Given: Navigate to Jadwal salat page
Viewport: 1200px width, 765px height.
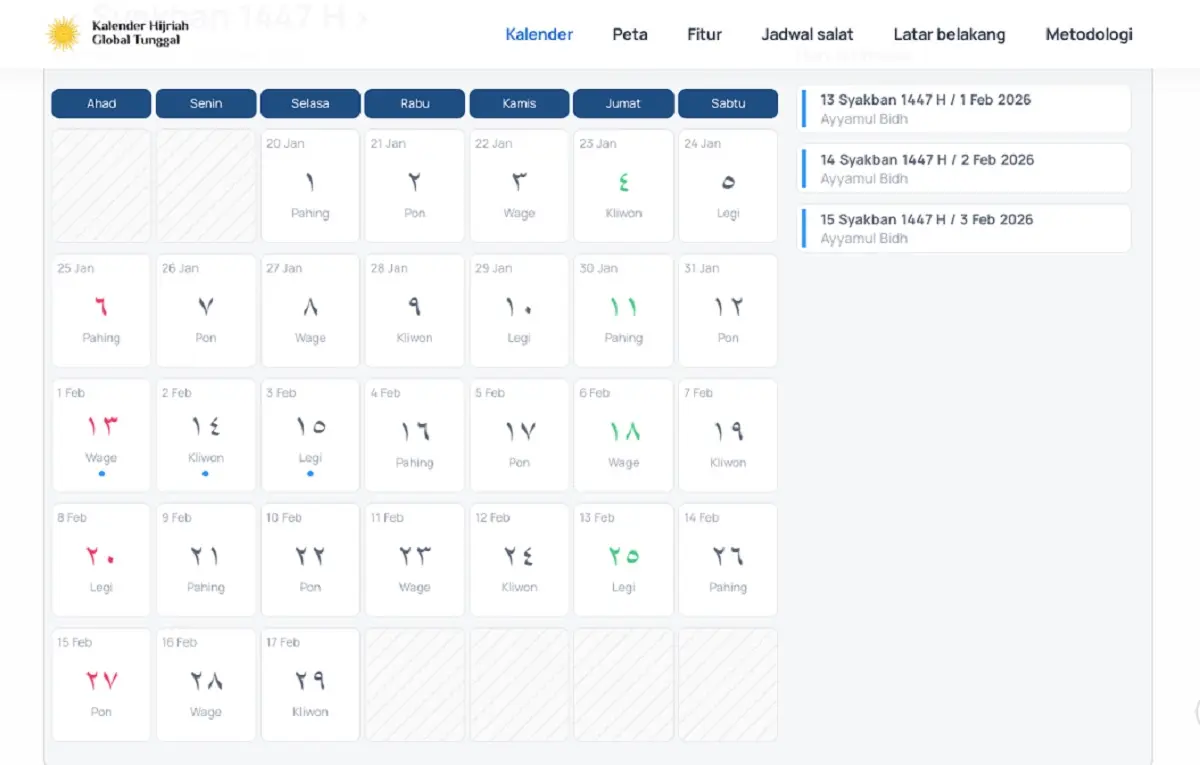Looking at the screenshot, I should [807, 34].
